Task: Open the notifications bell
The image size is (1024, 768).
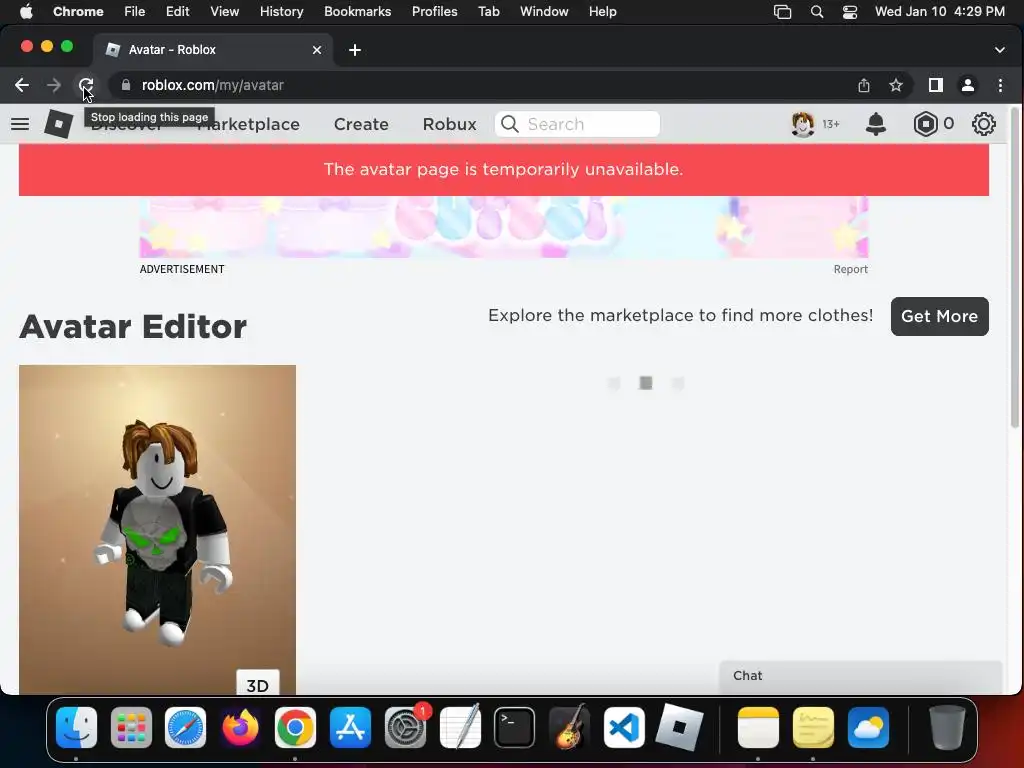Action: [x=875, y=124]
